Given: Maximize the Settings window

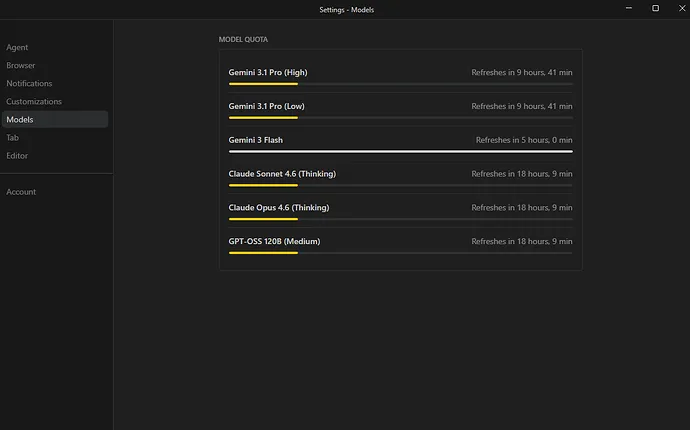Looking at the screenshot, I should click(655, 8).
